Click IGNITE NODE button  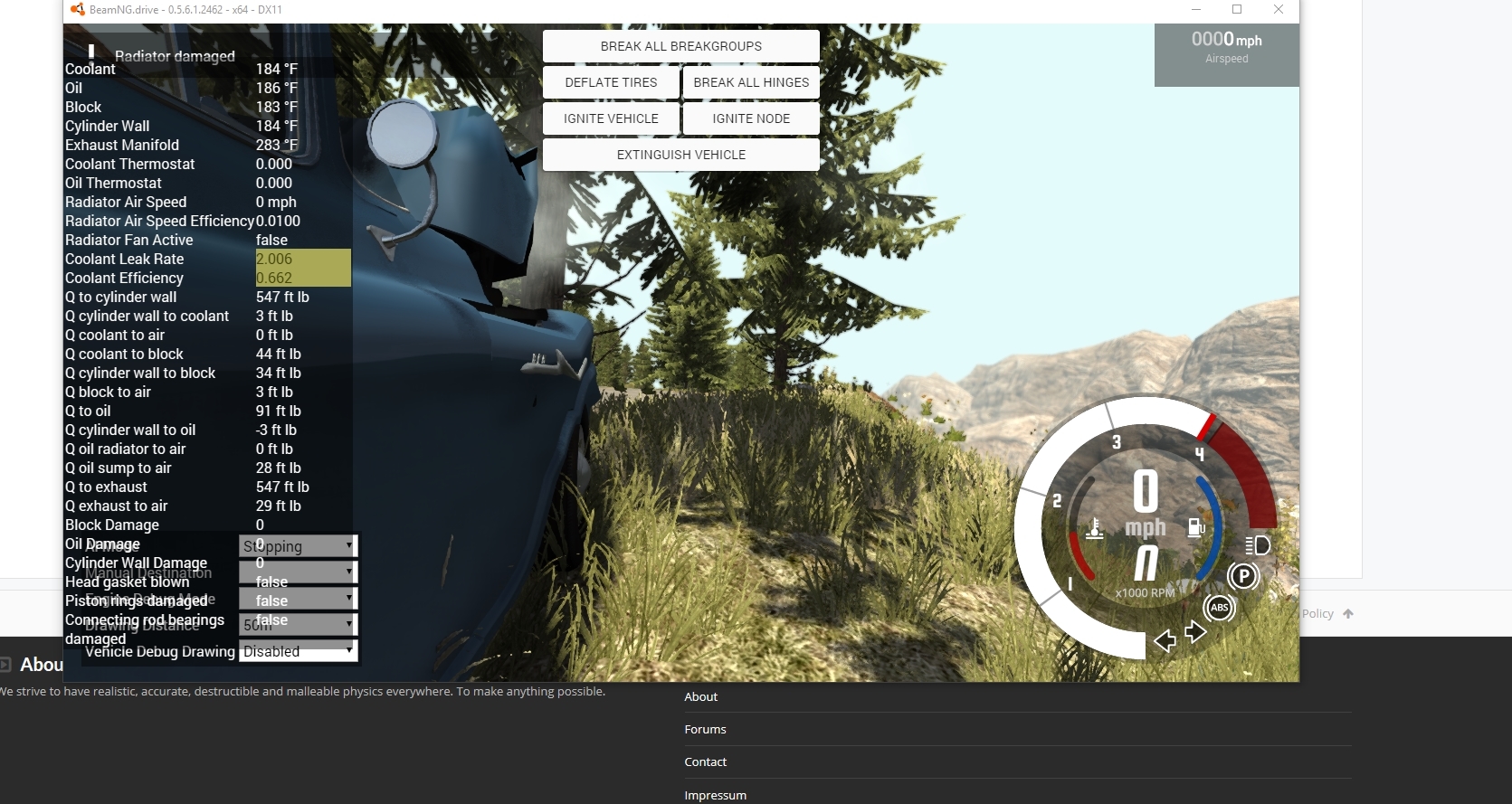click(x=751, y=118)
